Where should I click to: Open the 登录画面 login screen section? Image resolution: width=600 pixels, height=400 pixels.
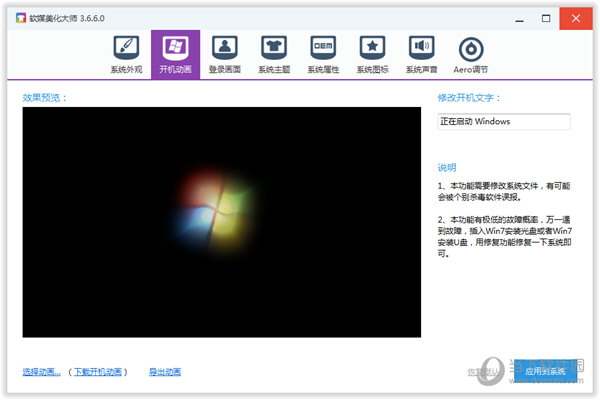pos(225,55)
